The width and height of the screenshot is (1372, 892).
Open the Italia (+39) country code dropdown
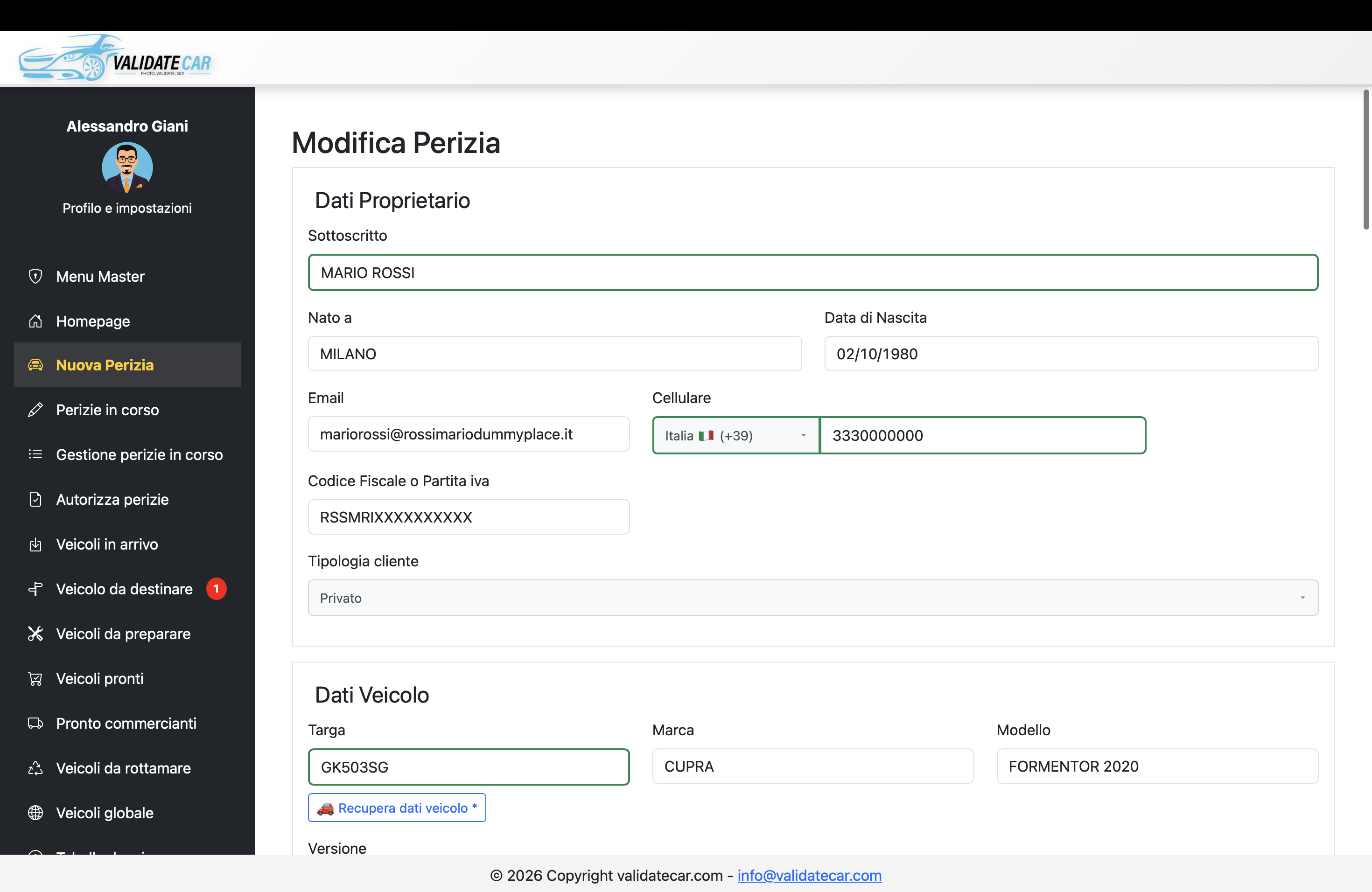tap(735, 436)
